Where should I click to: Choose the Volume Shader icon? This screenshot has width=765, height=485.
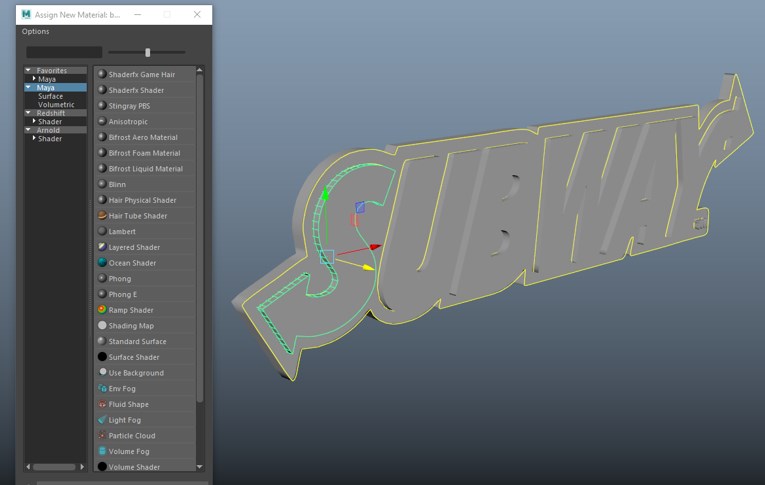click(x=102, y=466)
